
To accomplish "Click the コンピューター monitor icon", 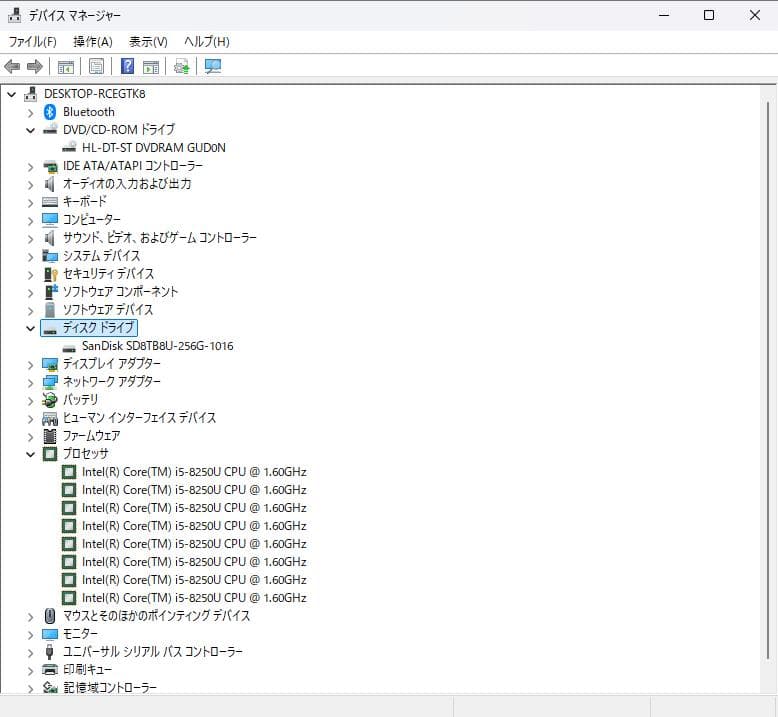I will (50, 219).
